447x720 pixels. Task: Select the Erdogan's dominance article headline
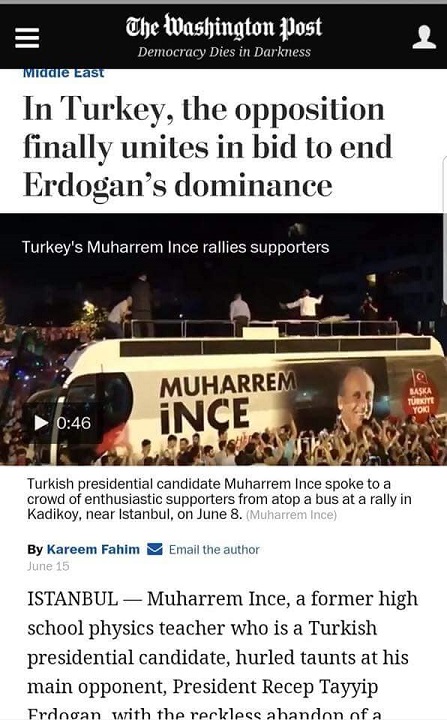[208, 147]
